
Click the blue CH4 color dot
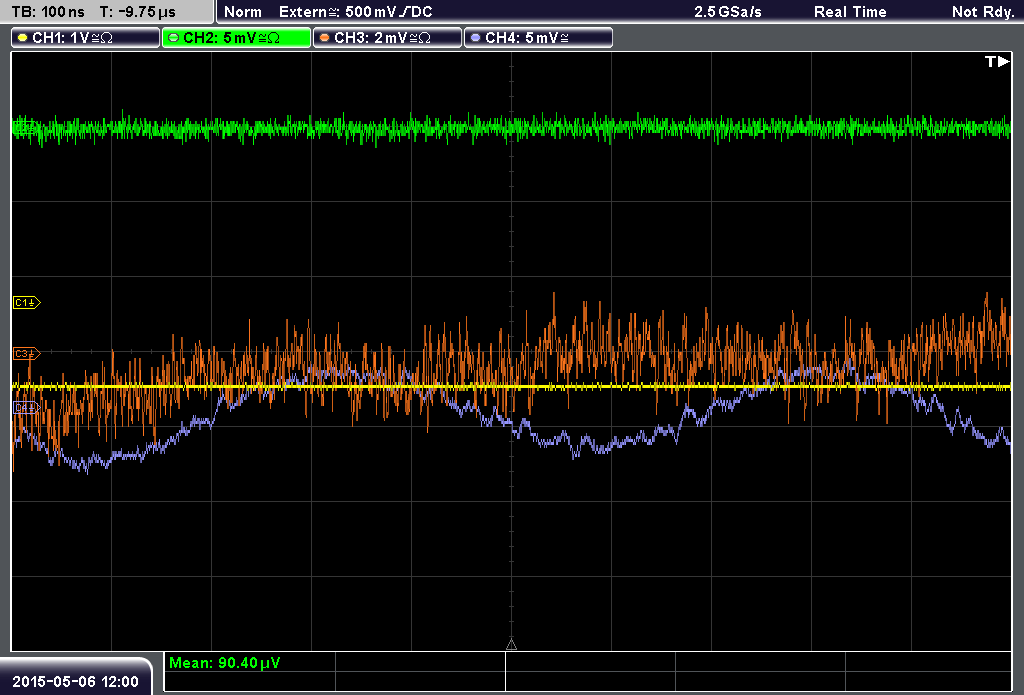[x=475, y=38]
